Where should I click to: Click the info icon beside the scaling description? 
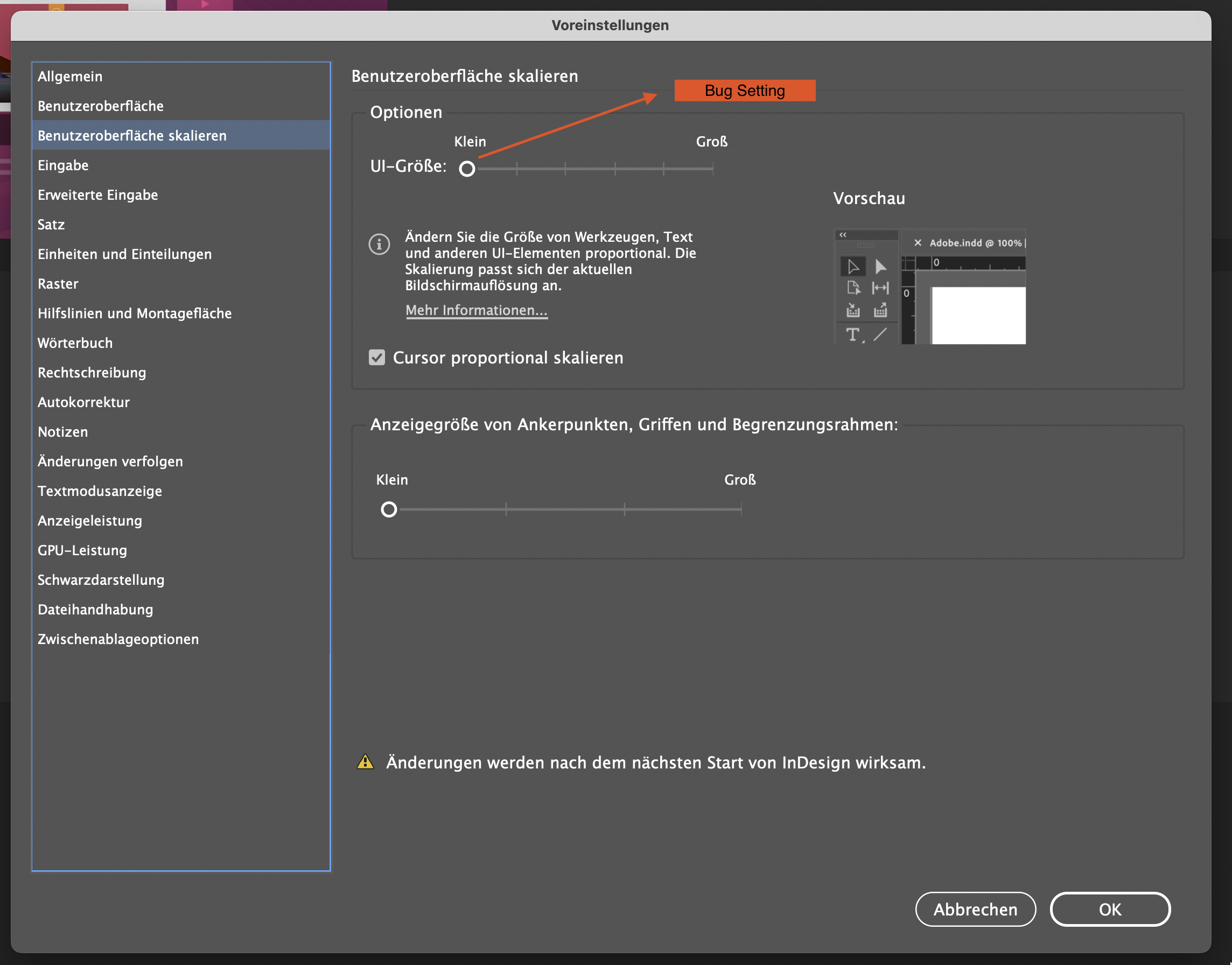pos(379,244)
